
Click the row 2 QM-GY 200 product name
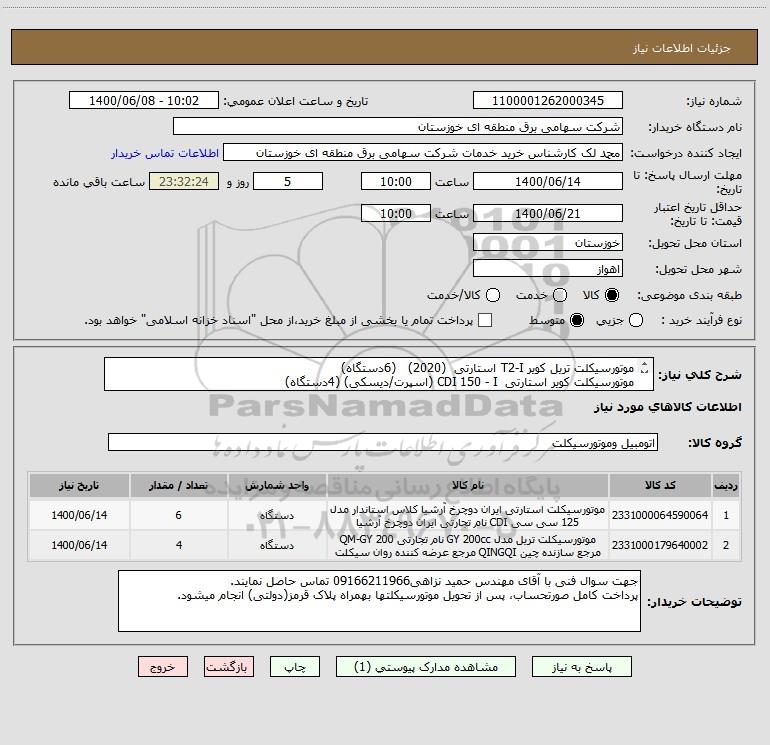click(468, 546)
